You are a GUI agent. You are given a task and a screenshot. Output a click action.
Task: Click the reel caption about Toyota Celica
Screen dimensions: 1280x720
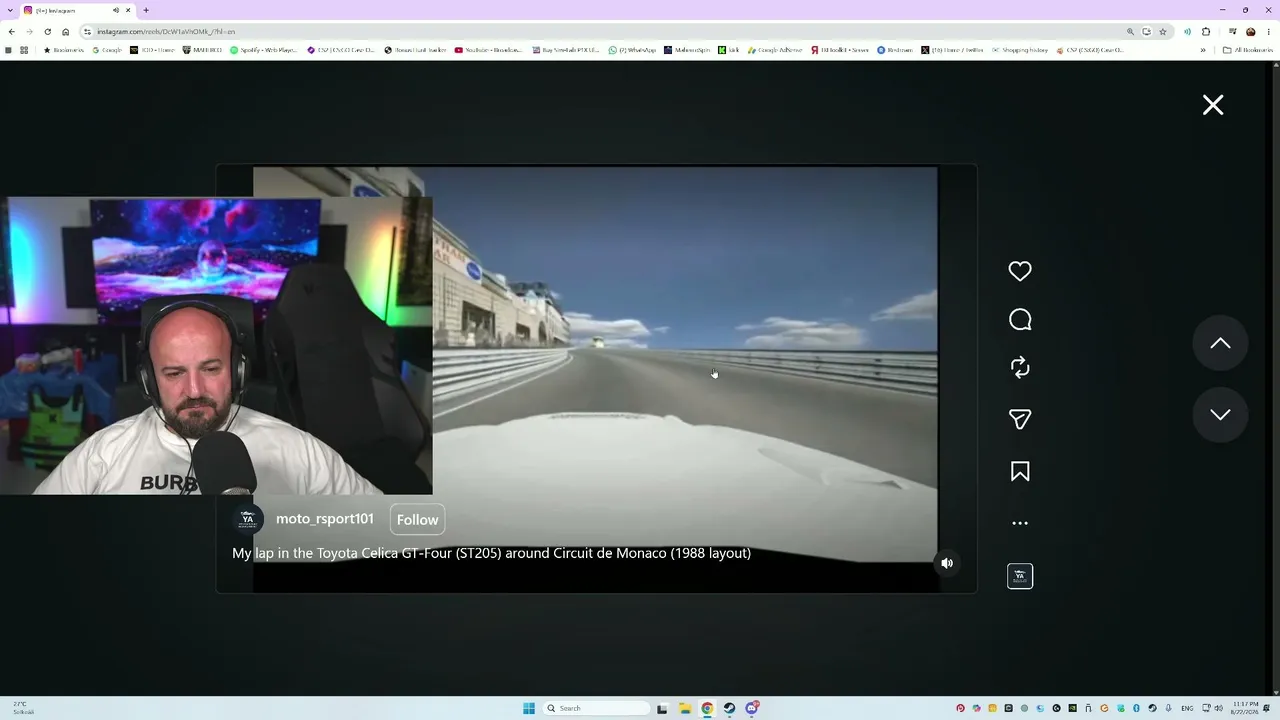tap(491, 553)
